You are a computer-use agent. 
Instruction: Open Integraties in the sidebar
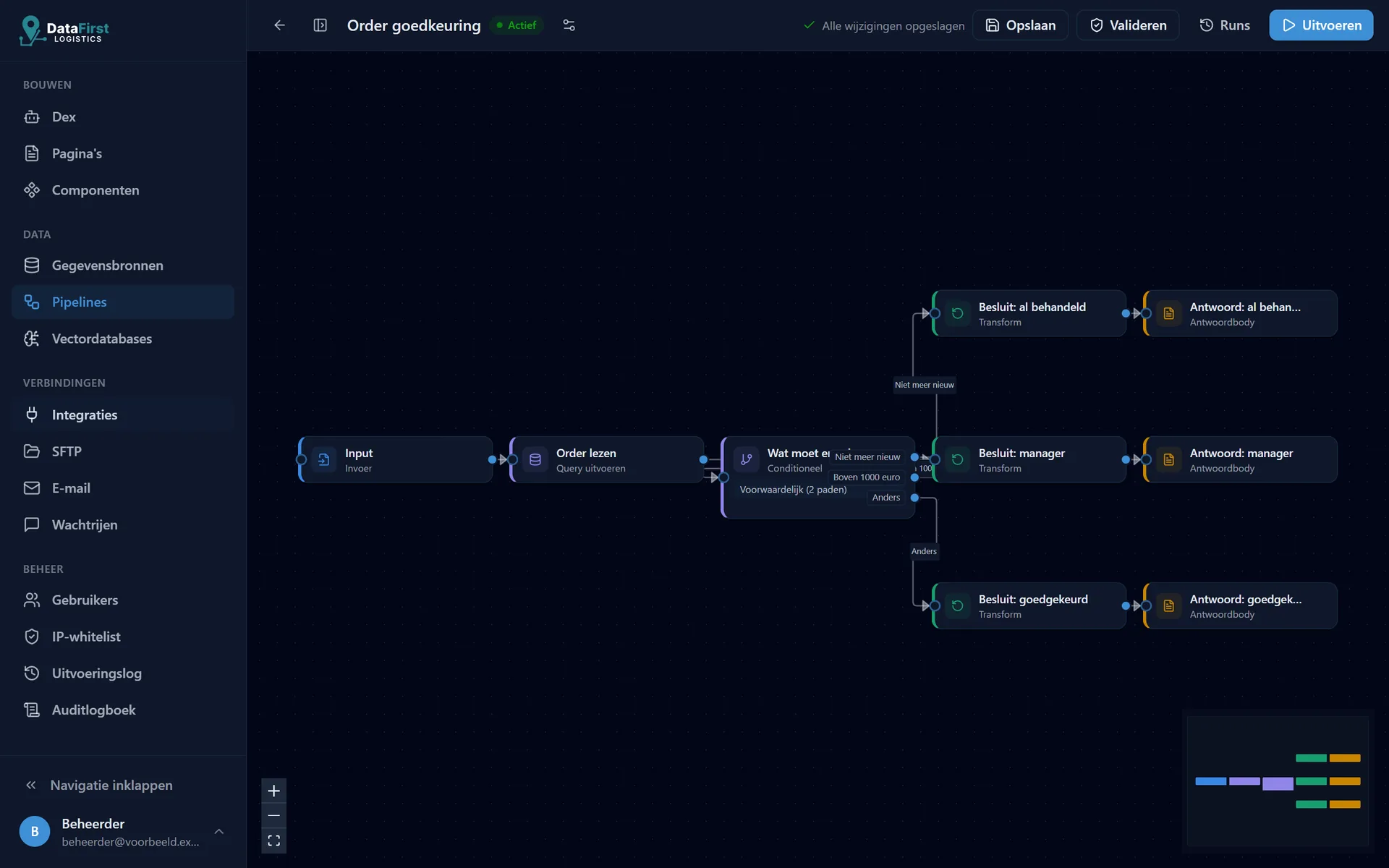[x=123, y=414]
